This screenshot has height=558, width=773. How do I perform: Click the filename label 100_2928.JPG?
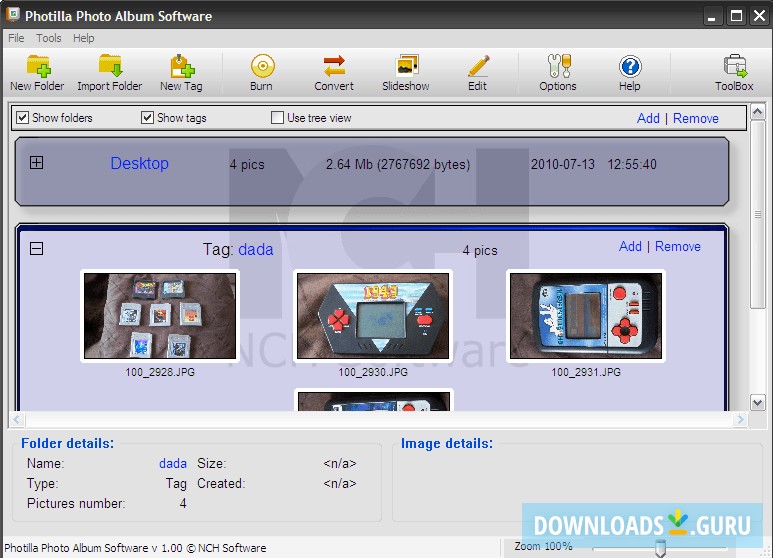point(160,372)
